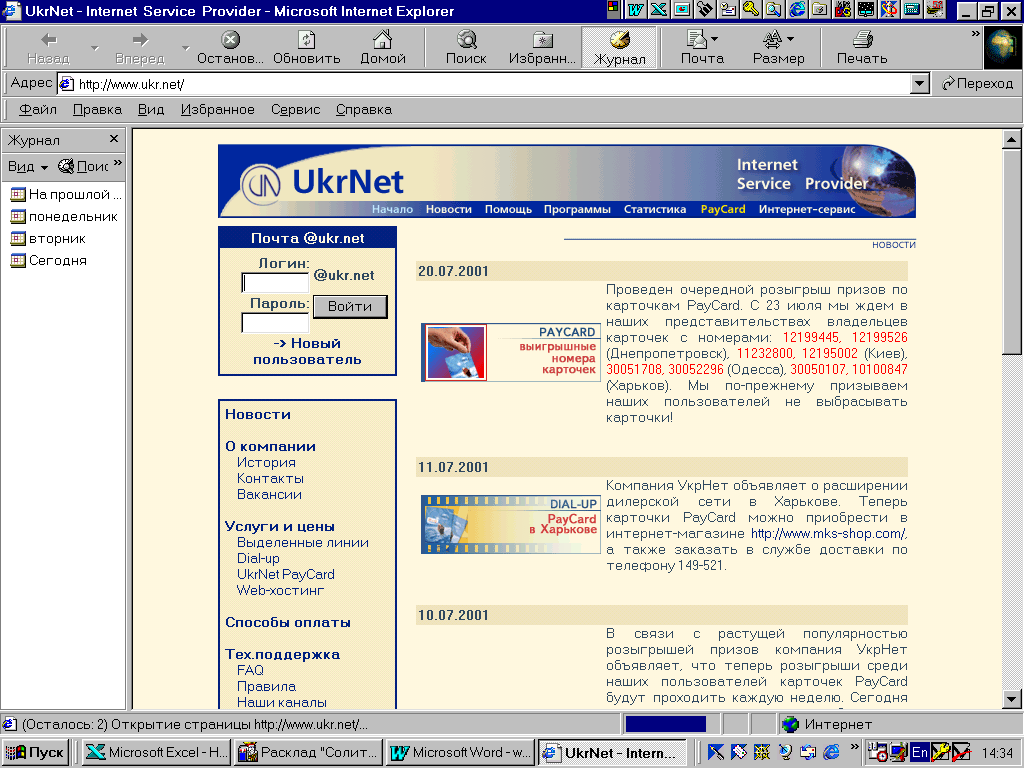Click the En language indicator in tray

point(920,752)
